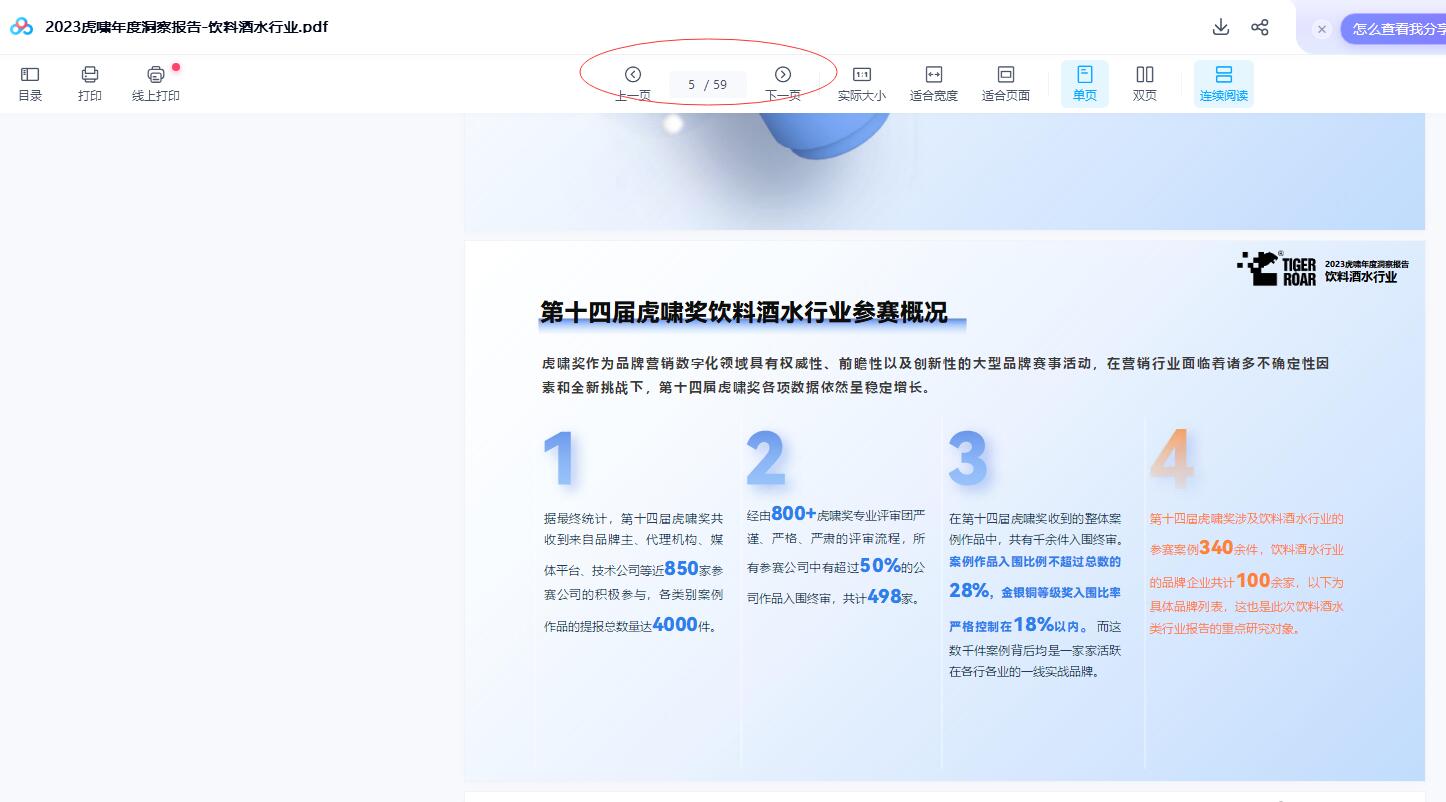Click the share icon next to download
This screenshot has width=1446, height=802.
[x=1260, y=27]
